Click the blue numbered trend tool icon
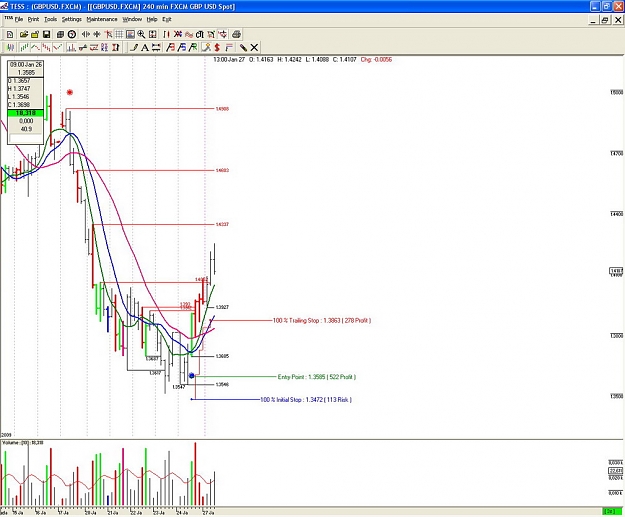 (181, 48)
